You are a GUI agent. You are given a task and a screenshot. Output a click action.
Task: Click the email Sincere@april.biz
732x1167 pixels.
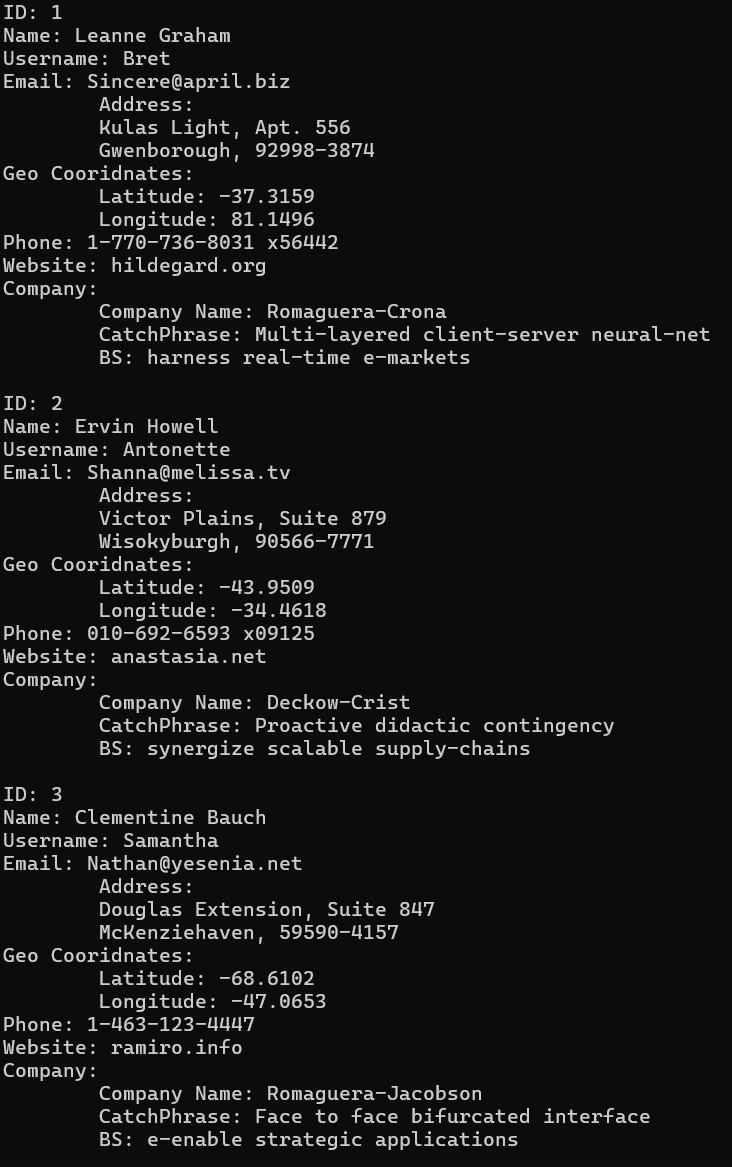(x=188, y=82)
